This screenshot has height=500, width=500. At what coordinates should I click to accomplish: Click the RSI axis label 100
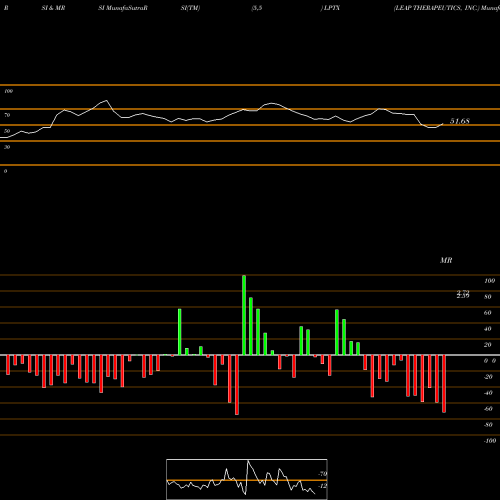coord(8,91)
